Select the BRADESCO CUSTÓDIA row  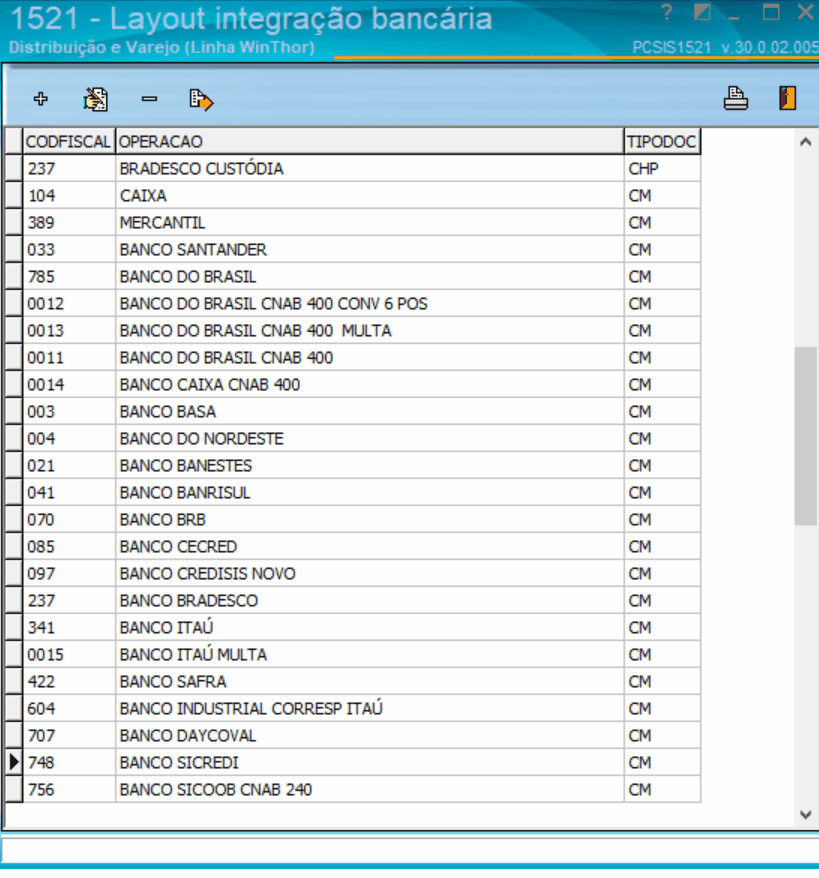(x=353, y=169)
